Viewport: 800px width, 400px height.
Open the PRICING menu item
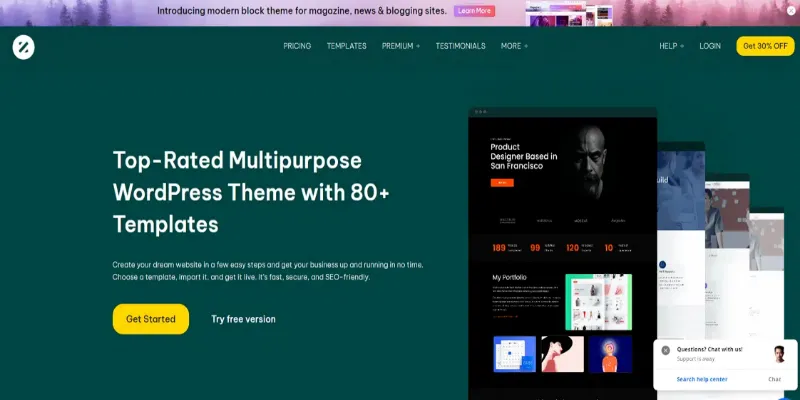pos(297,46)
